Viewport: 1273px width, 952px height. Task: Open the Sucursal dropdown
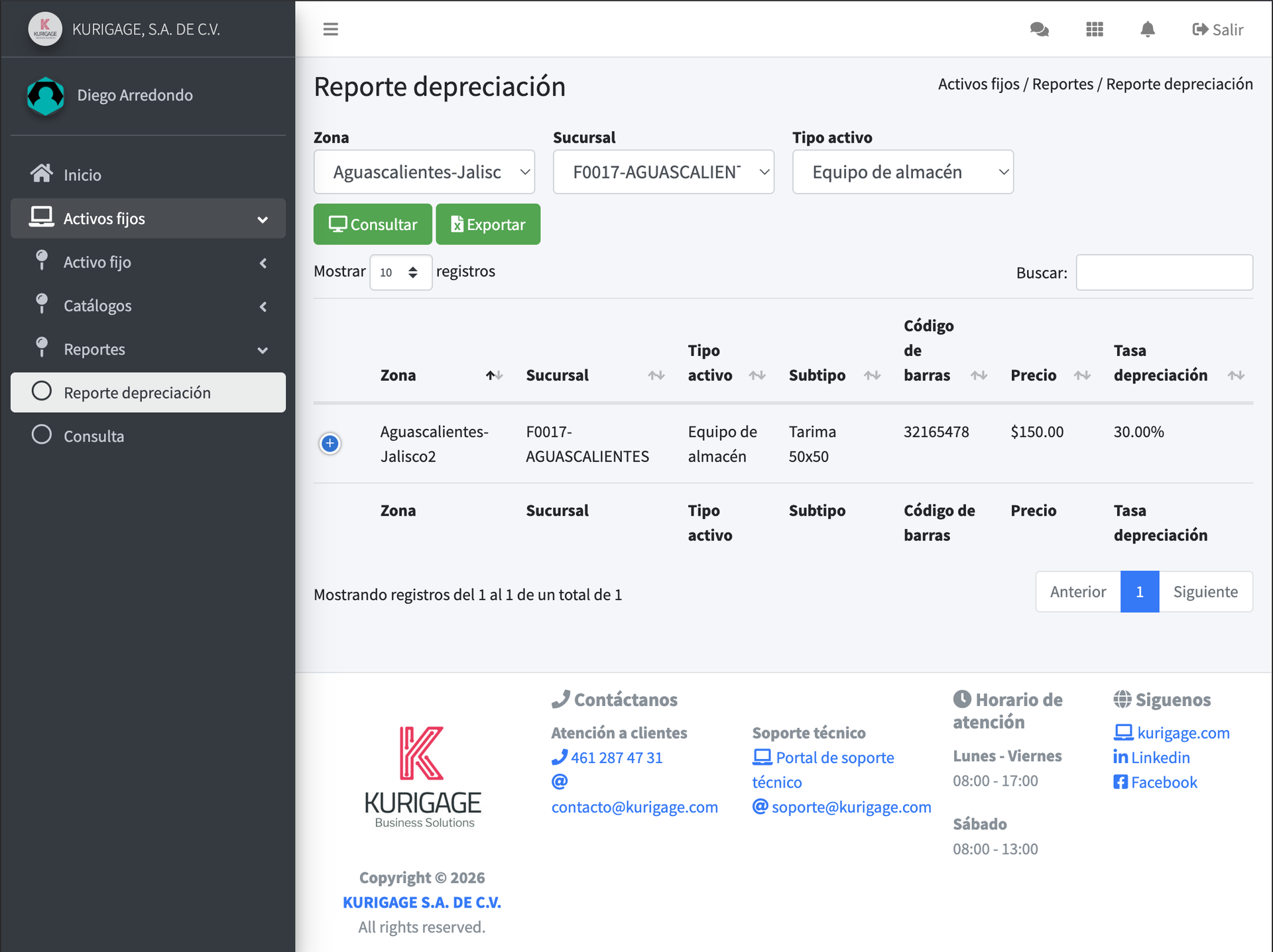[x=663, y=172]
